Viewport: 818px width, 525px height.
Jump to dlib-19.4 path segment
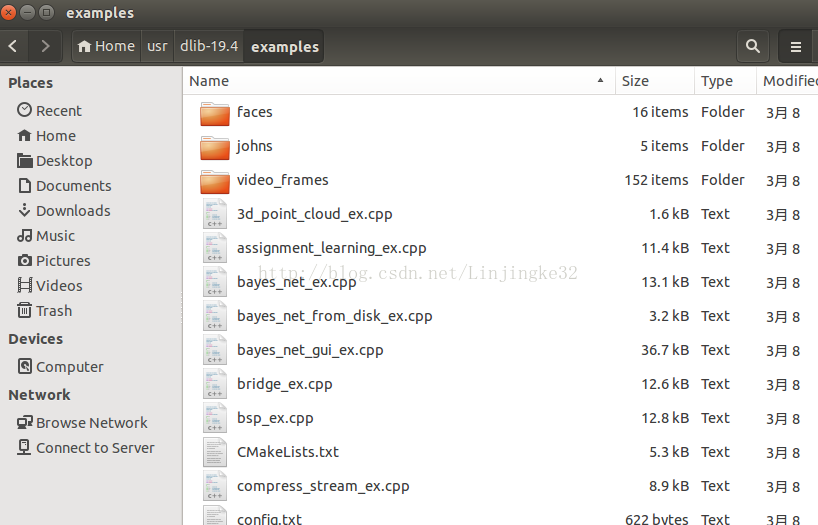[208, 46]
